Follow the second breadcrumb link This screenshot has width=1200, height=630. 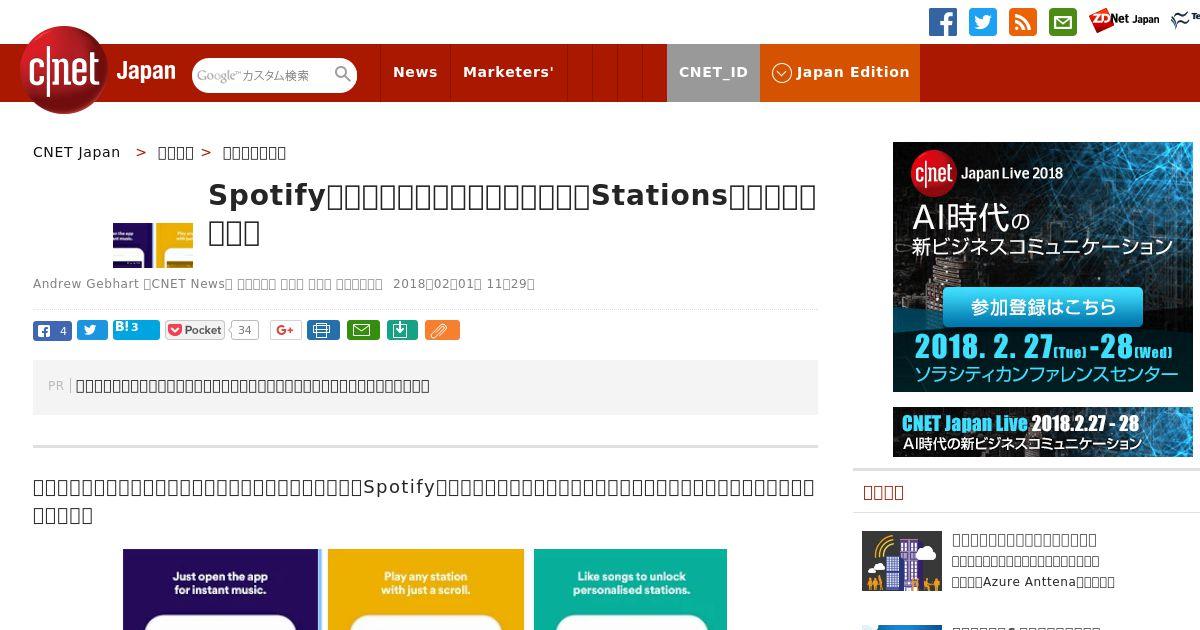[x=176, y=152]
